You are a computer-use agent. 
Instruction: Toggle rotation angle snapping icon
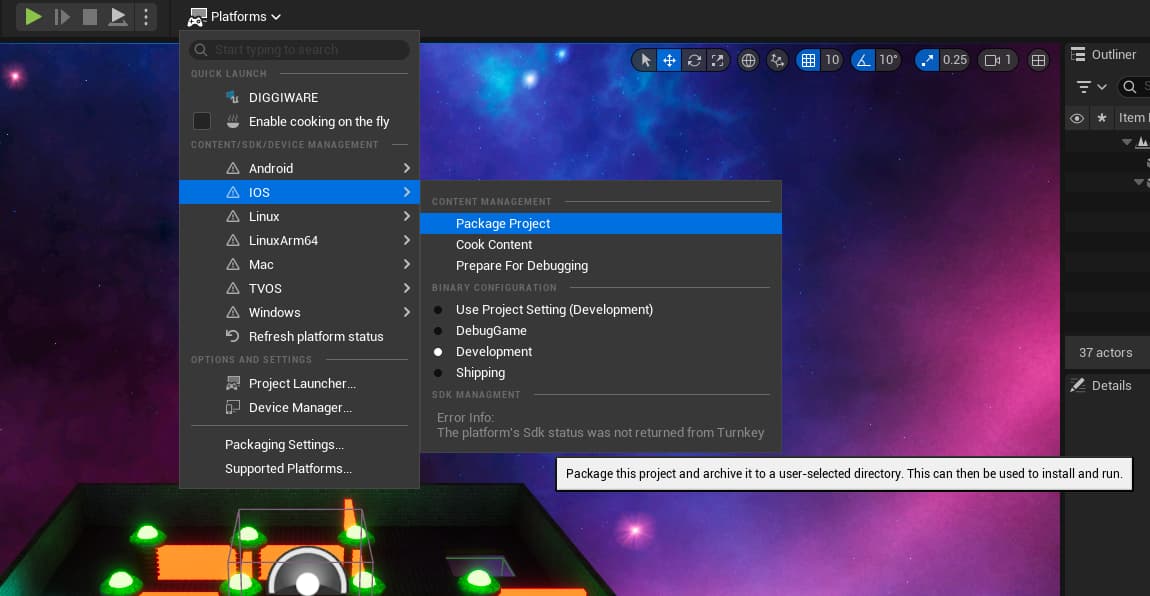coord(863,60)
